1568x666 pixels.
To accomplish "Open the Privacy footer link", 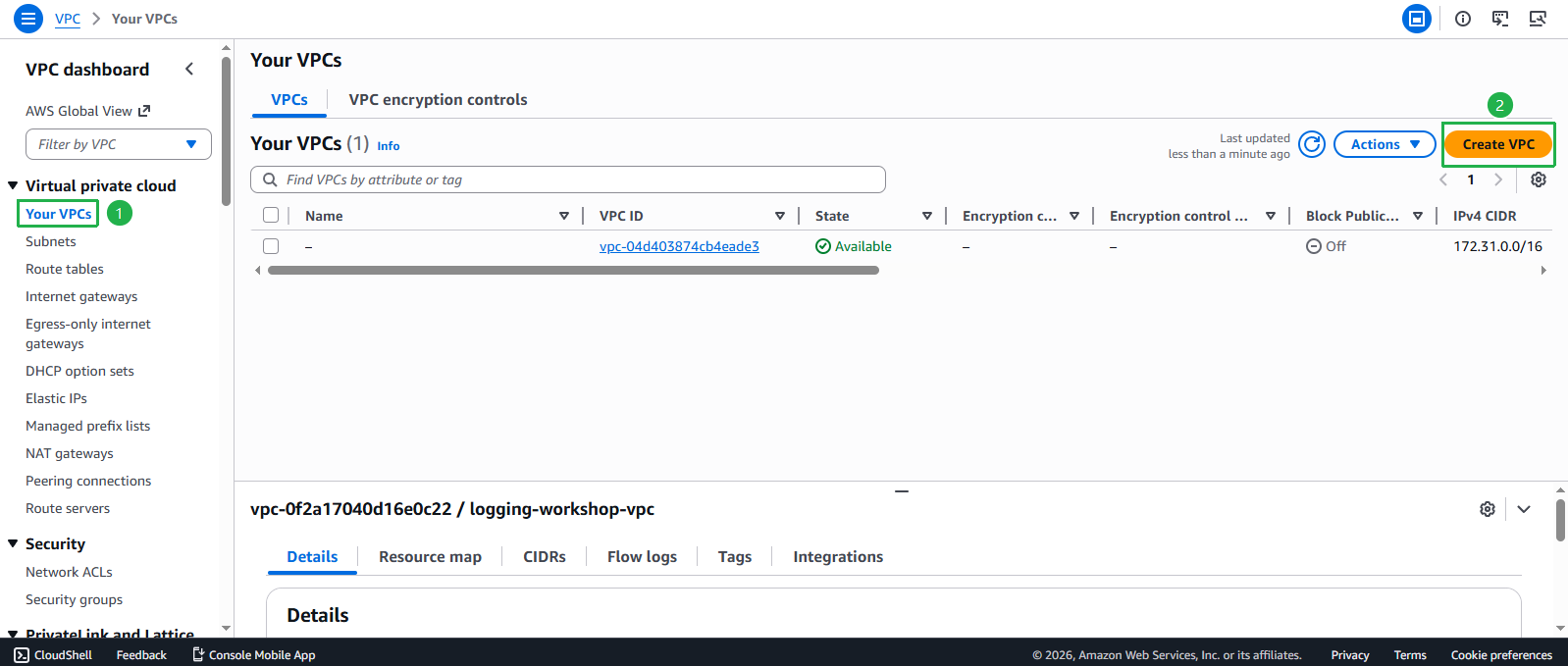I will point(1350,655).
